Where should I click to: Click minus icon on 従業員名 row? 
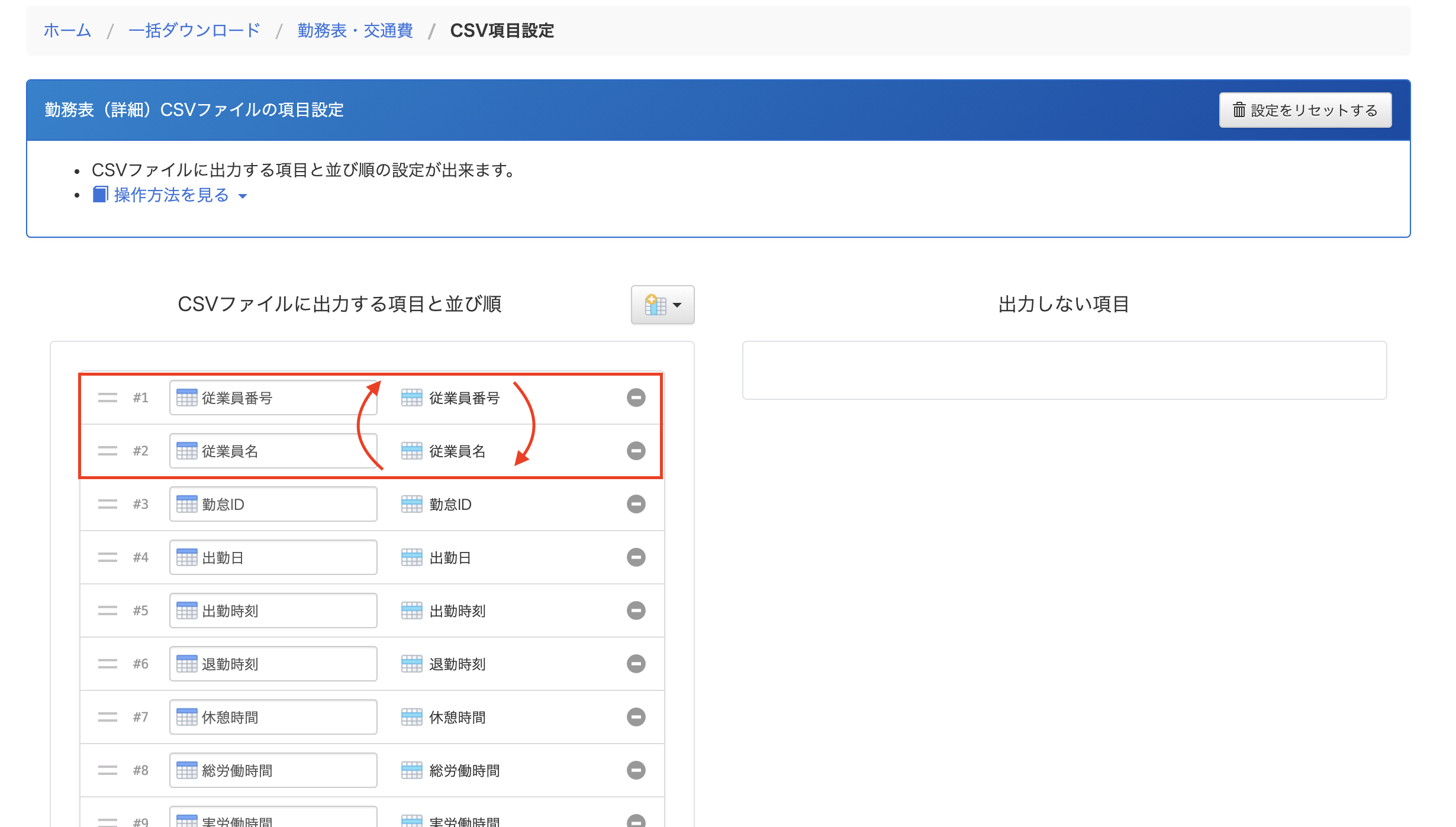[x=636, y=451]
